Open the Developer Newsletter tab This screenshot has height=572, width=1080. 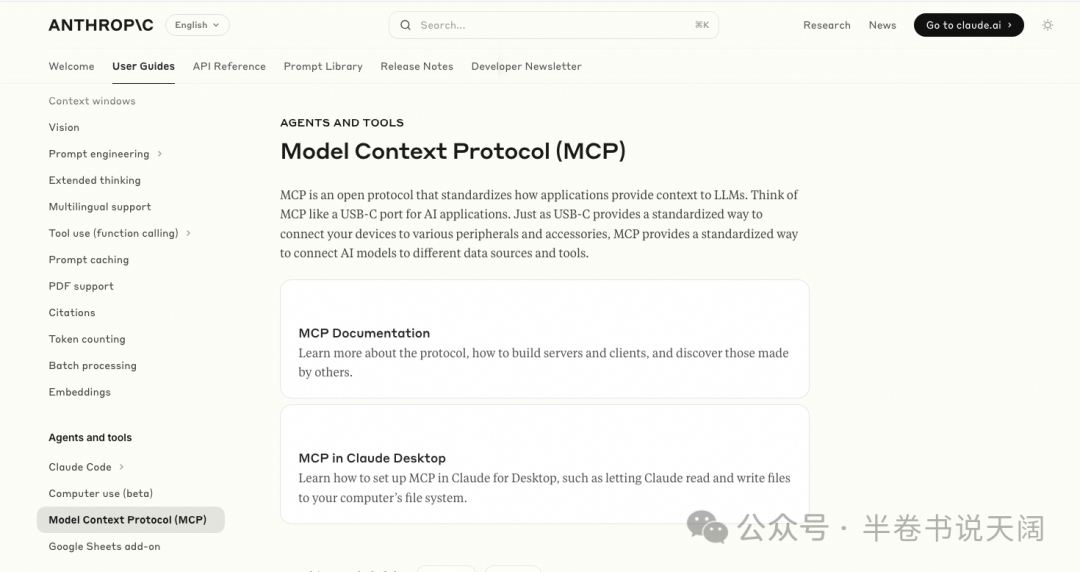pos(526,66)
